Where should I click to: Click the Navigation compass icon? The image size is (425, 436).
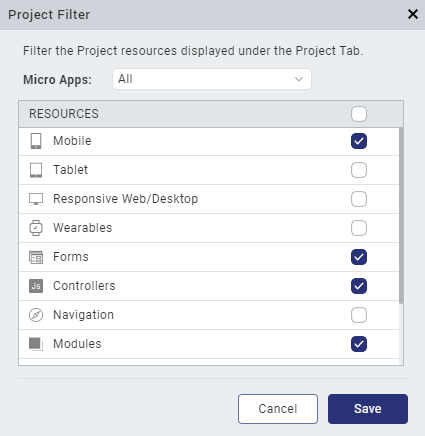[36, 315]
